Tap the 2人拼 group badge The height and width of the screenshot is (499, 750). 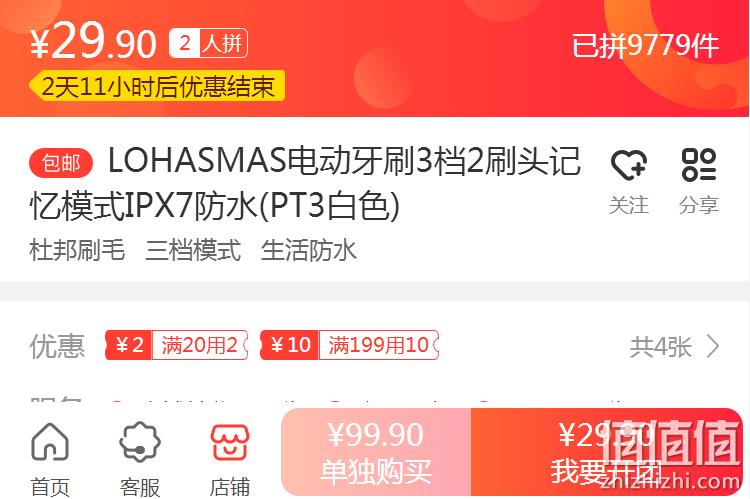point(208,44)
